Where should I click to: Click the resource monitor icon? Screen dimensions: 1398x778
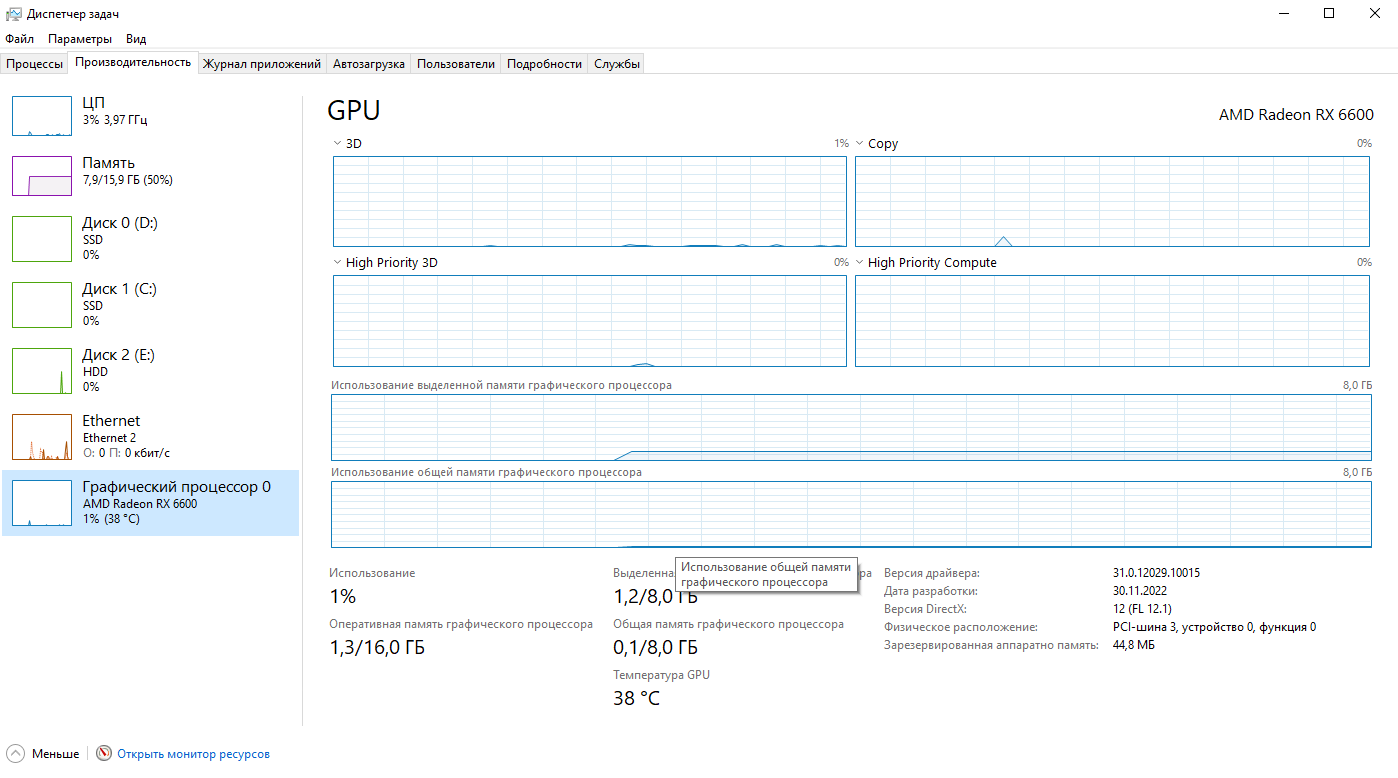tap(104, 753)
